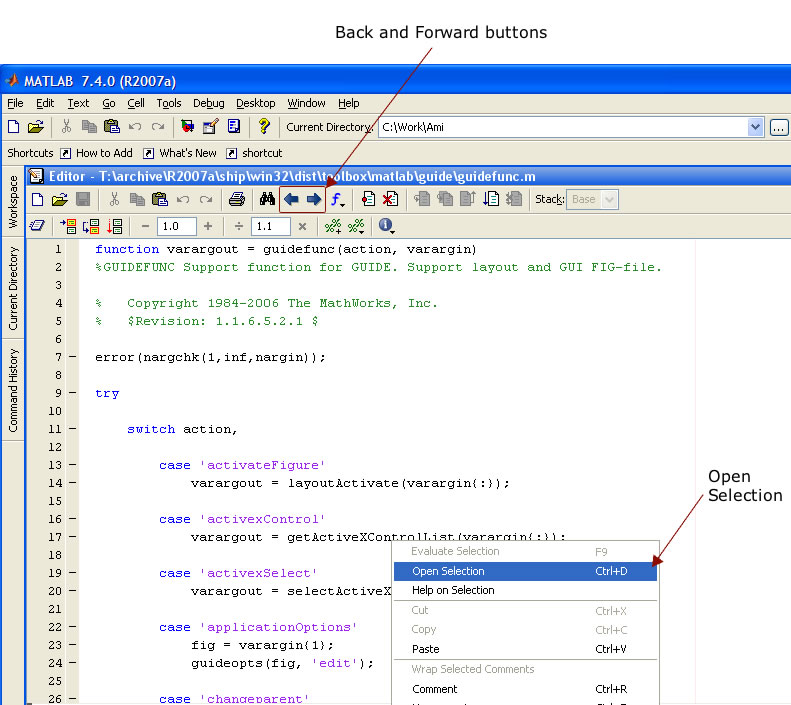Open Find with the binoculars icon
Screen dimensions: 791x705
(267, 199)
